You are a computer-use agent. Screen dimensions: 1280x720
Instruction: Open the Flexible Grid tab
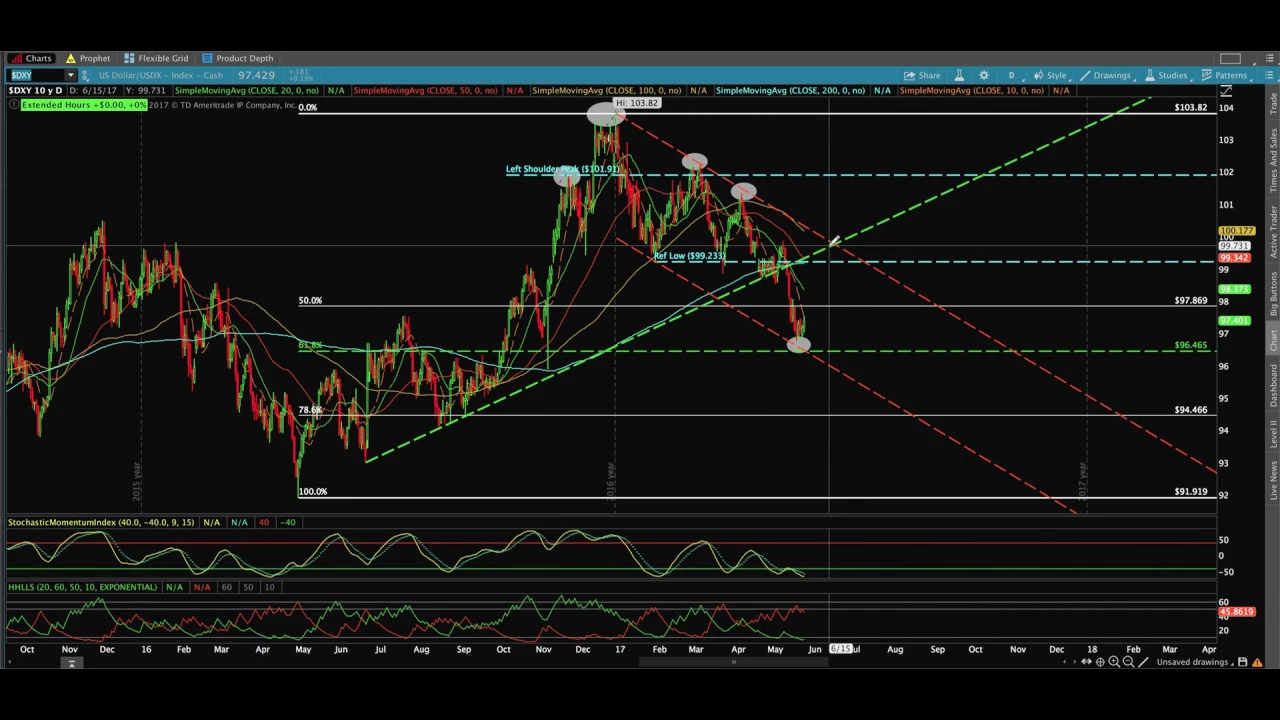coord(155,58)
